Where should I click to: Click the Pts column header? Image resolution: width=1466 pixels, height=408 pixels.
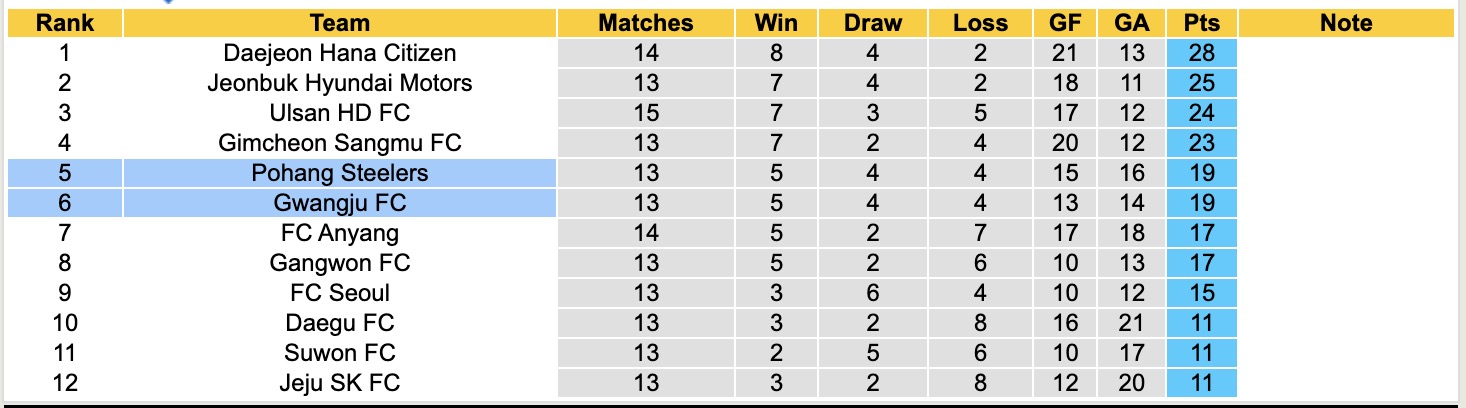click(x=1201, y=23)
